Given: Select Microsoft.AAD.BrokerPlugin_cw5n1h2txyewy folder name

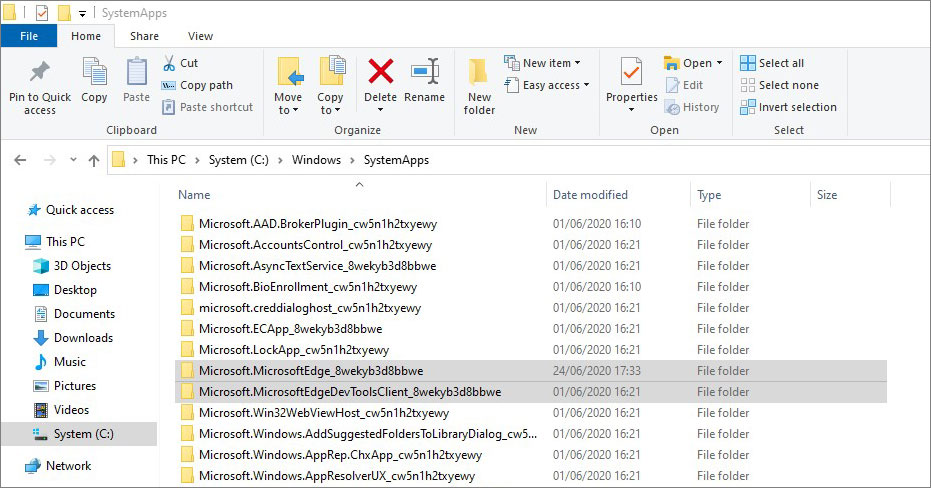Looking at the screenshot, I should pos(318,224).
